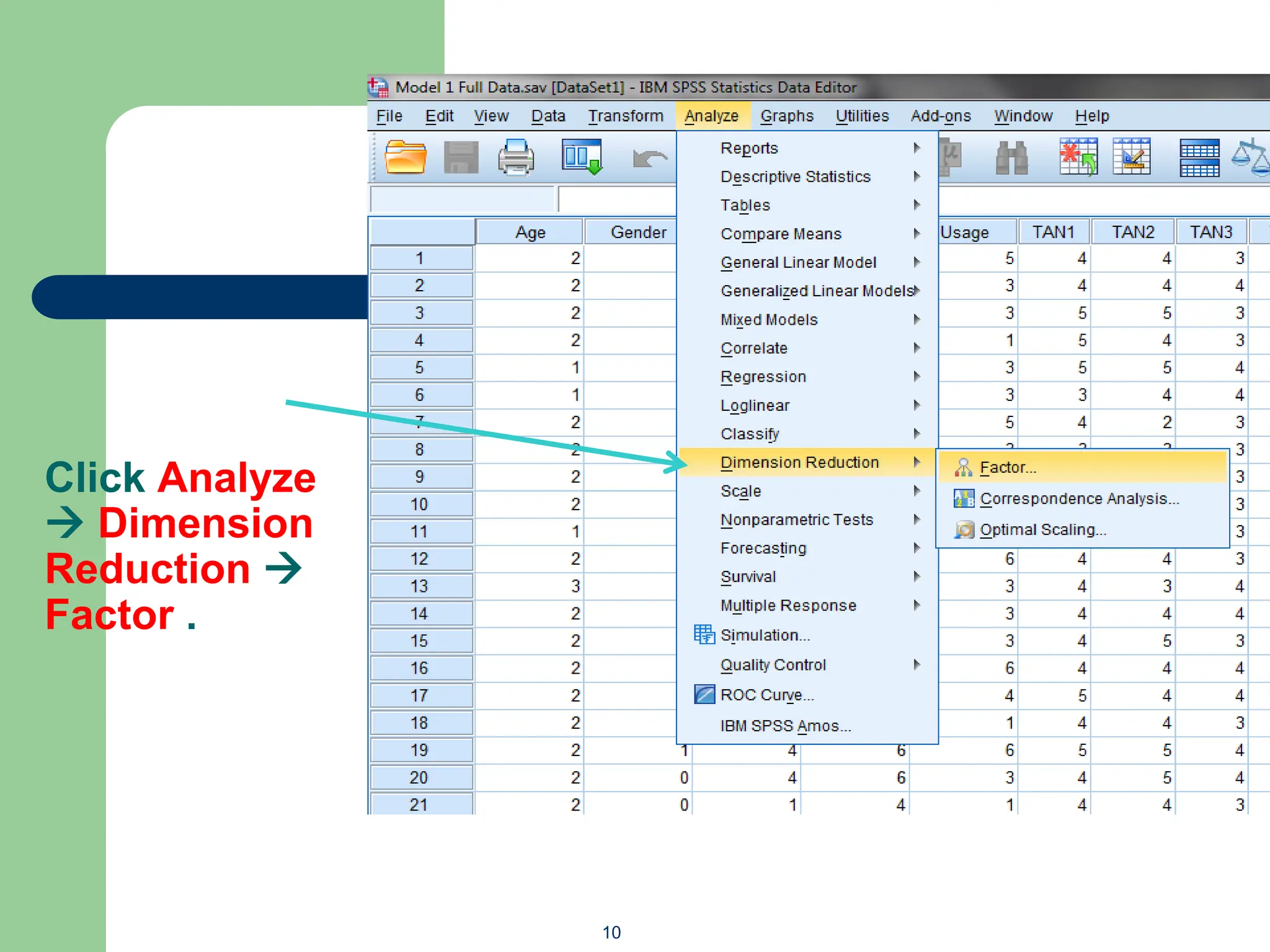
Task: Click the Print icon in toolbar
Action: click(x=516, y=157)
